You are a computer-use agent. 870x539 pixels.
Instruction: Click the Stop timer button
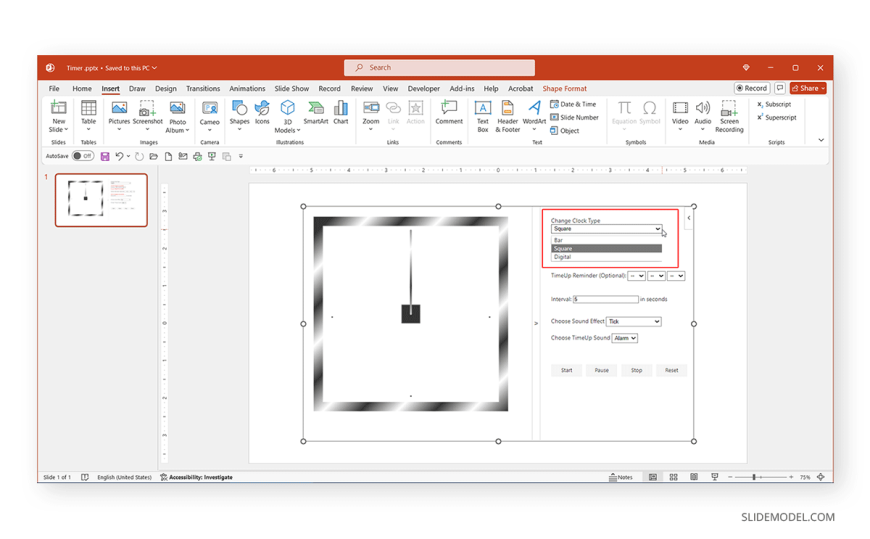tap(636, 370)
